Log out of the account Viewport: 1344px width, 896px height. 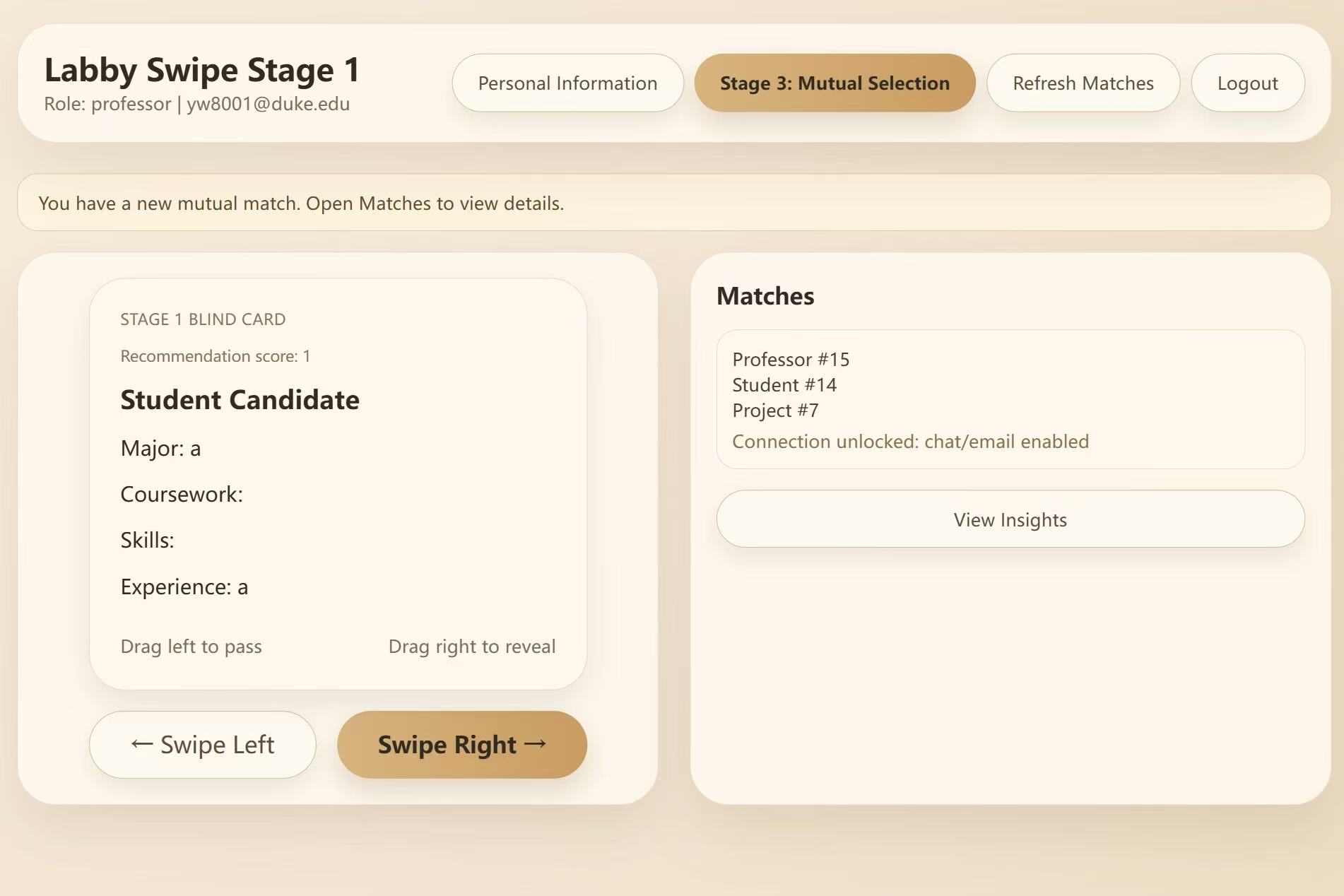[x=1247, y=83]
